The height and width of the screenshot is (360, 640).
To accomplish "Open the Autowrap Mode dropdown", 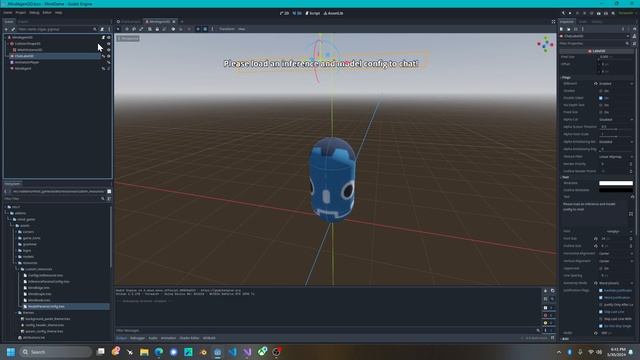I will pyautogui.click(x=616, y=283).
